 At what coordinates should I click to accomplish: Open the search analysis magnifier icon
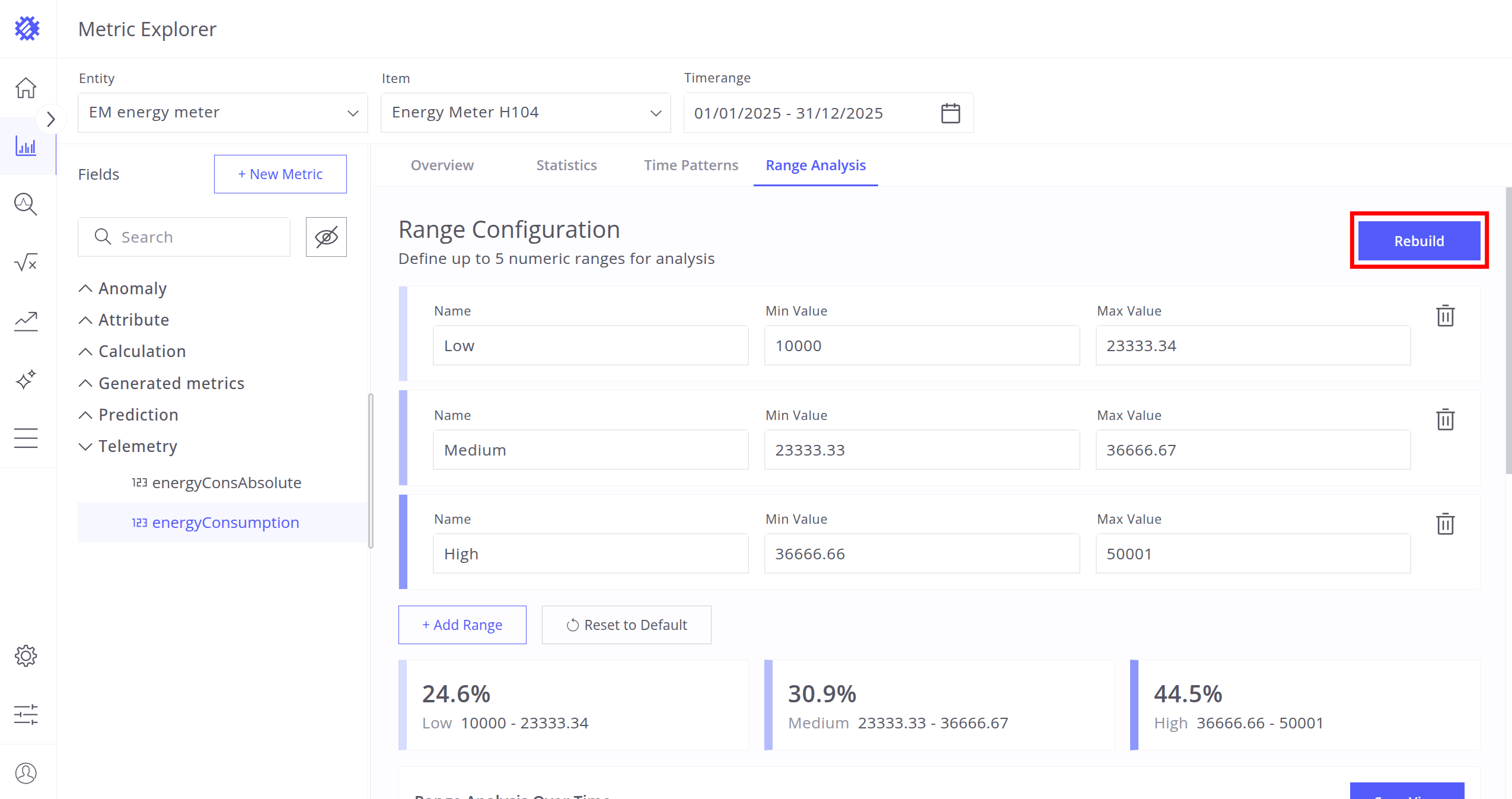25,204
